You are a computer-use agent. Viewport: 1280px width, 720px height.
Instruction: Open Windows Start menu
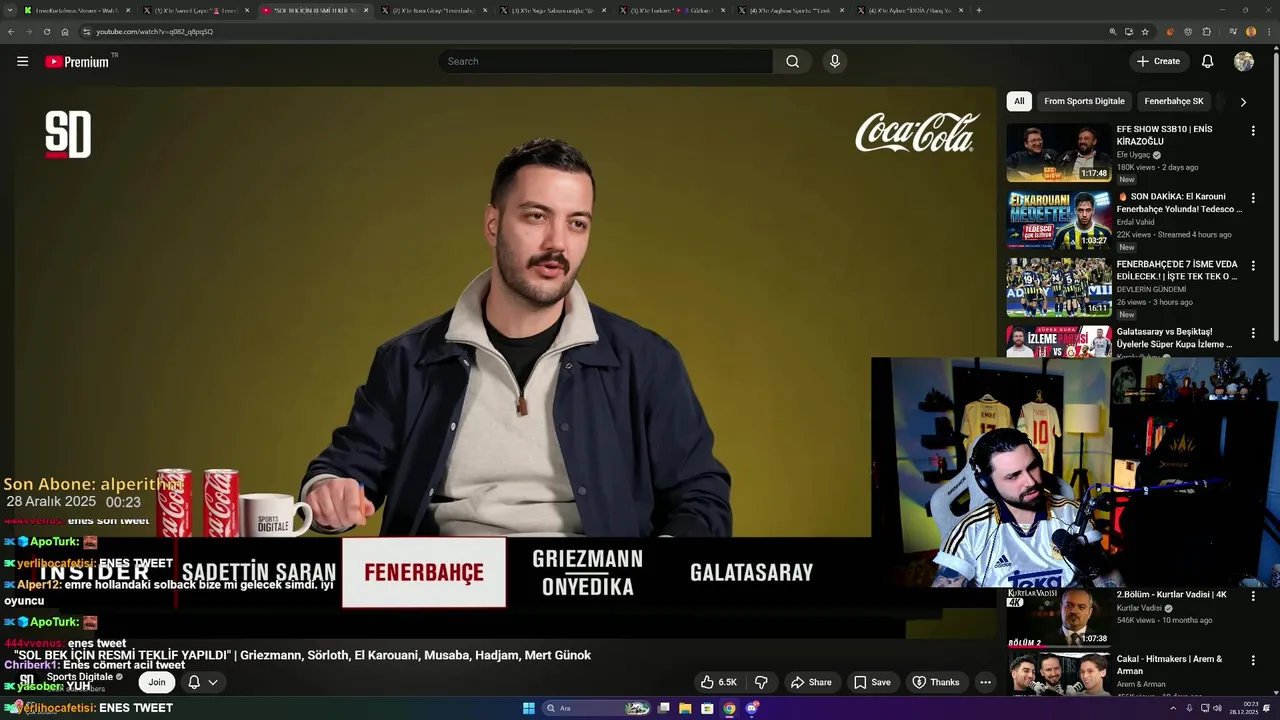coord(529,708)
